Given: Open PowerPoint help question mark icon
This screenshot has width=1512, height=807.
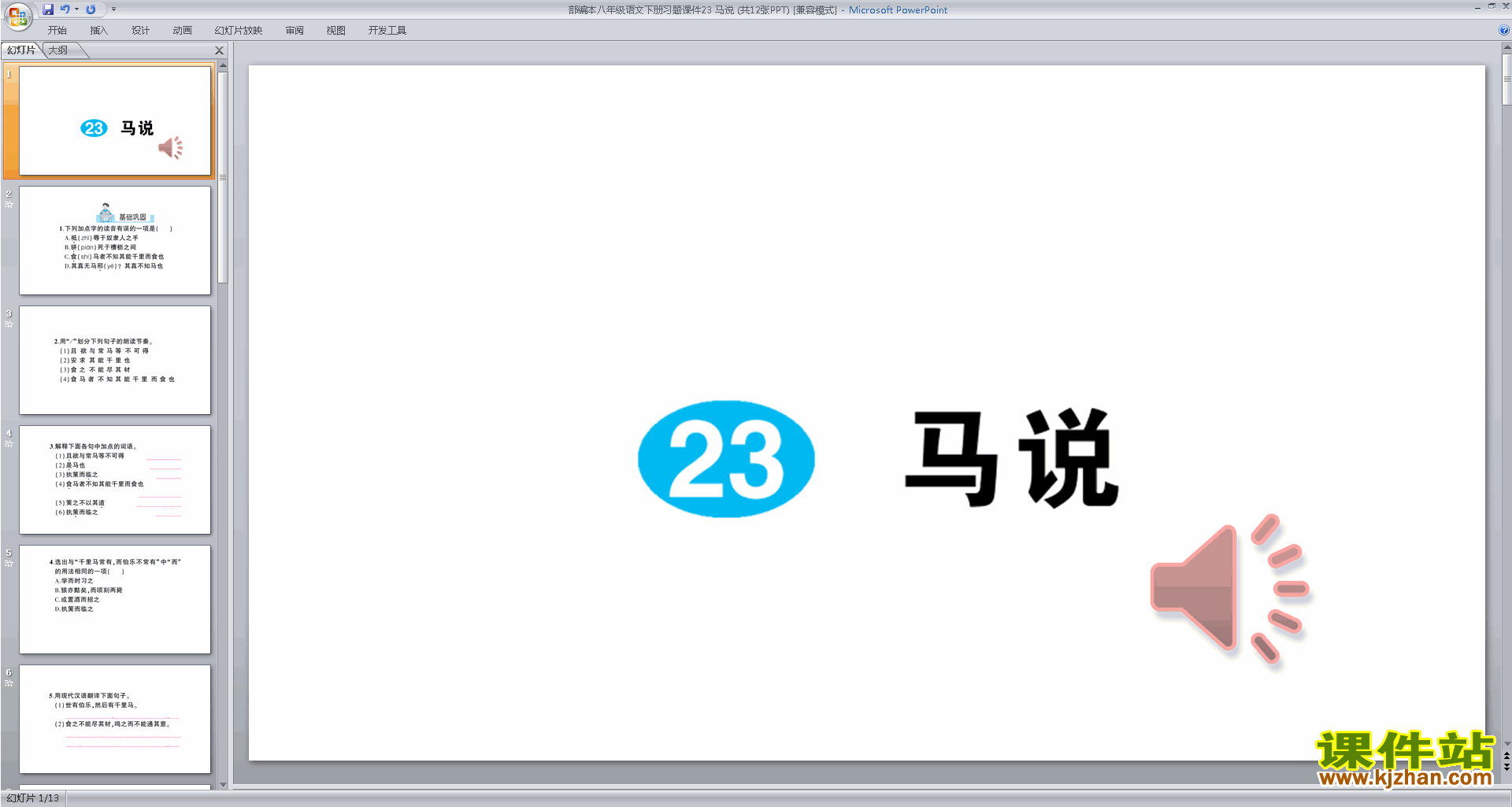Looking at the screenshot, I should [1504, 31].
